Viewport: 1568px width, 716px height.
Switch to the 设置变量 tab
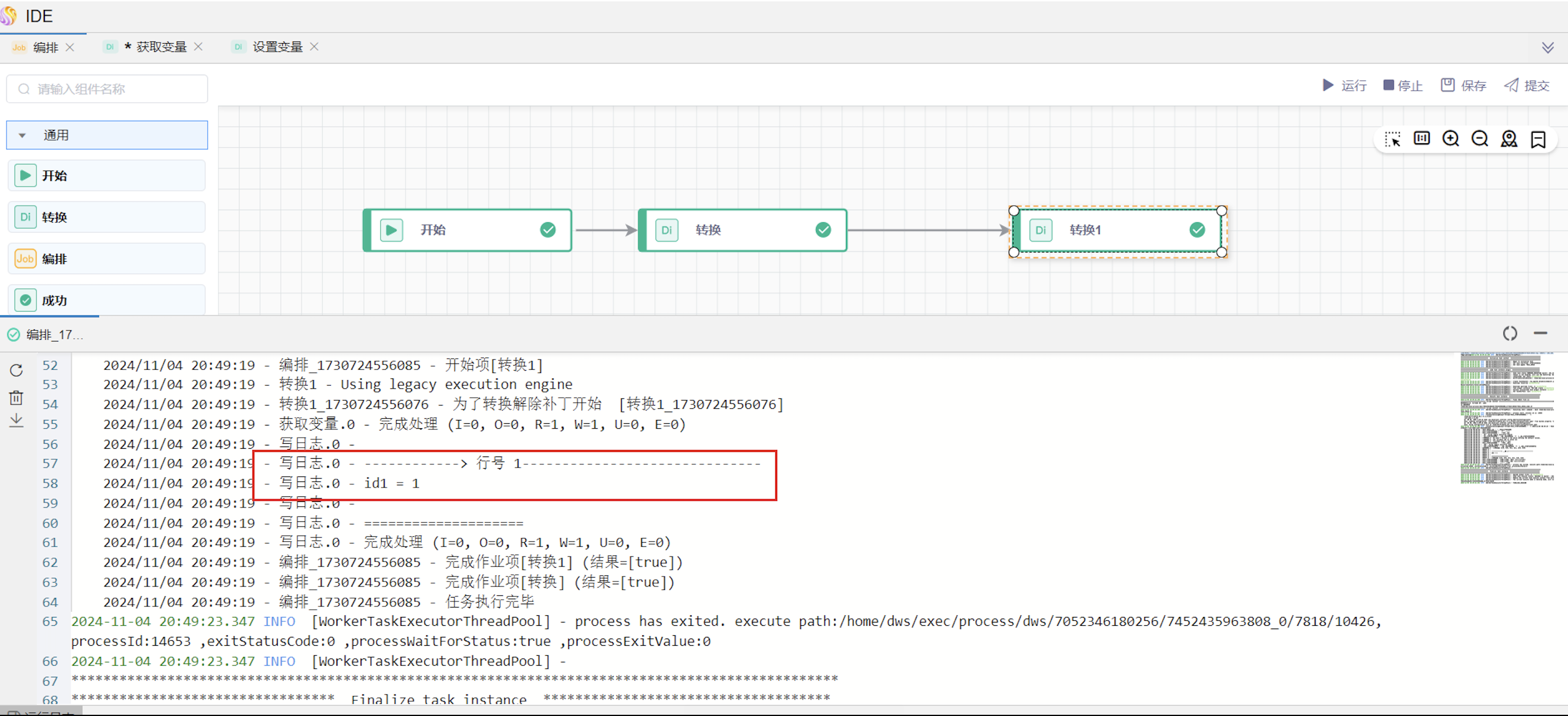[277, 47]
